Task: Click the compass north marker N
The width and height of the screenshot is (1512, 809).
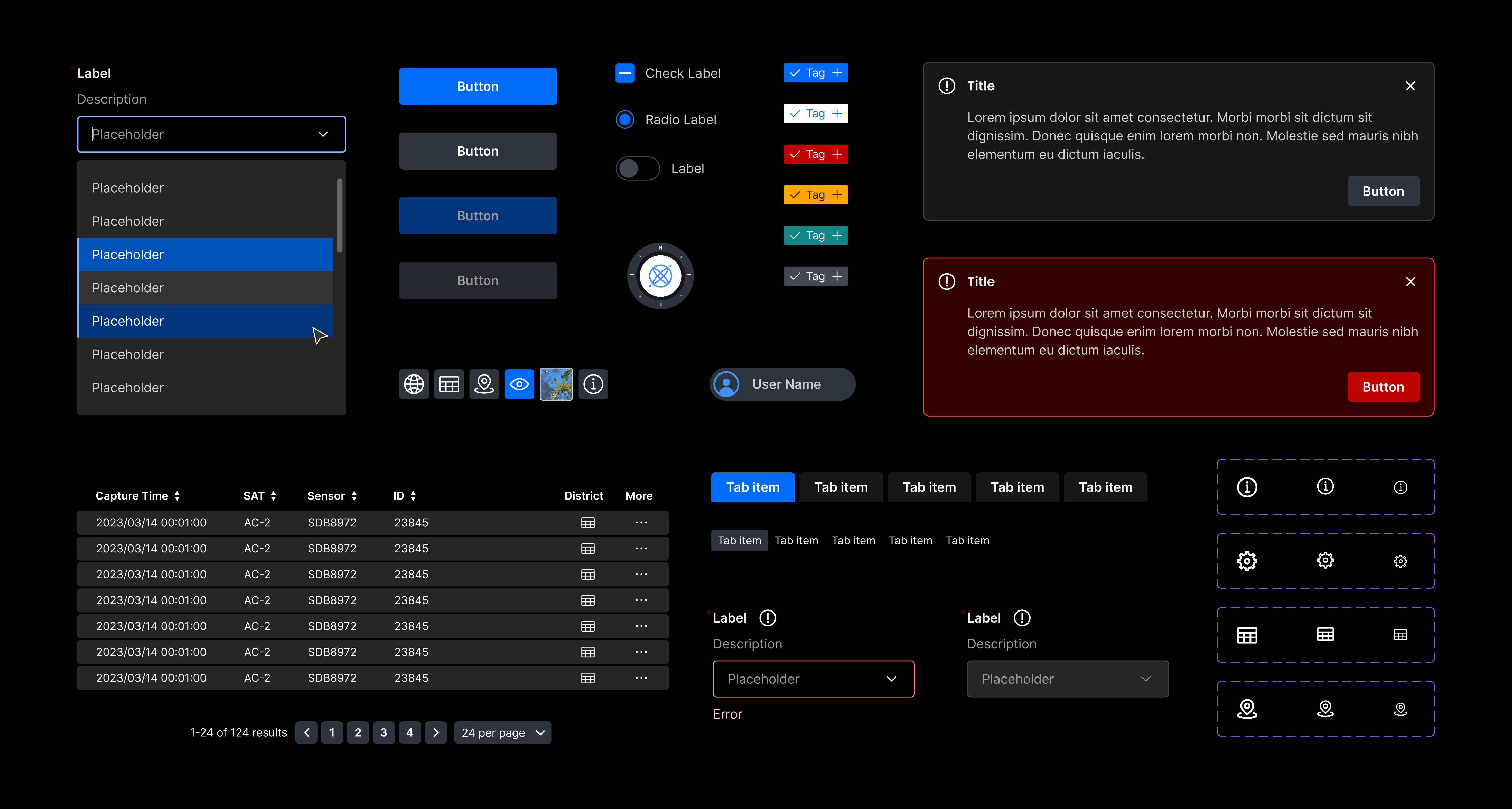Action: click(x=660, y=248)
